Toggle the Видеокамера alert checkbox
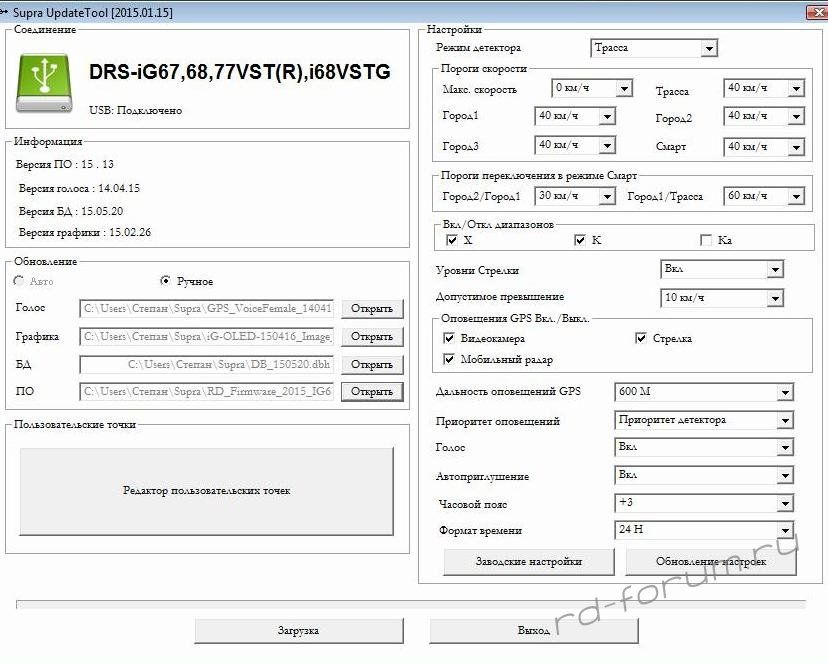 [449, 339]
